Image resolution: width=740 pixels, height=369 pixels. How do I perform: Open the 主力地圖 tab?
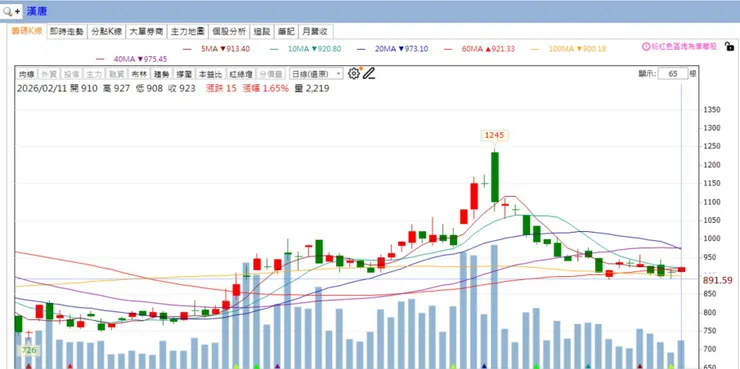(x=187, y=32)
